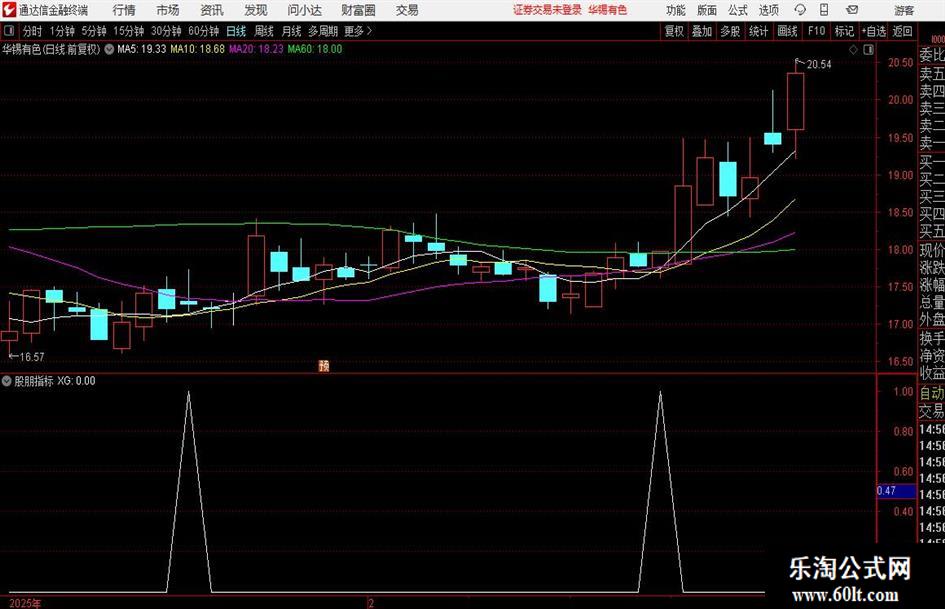Expand the 股朋指标 indicator dropdown arrow
Screen dimensions: 945x609
tap(7, 381)
